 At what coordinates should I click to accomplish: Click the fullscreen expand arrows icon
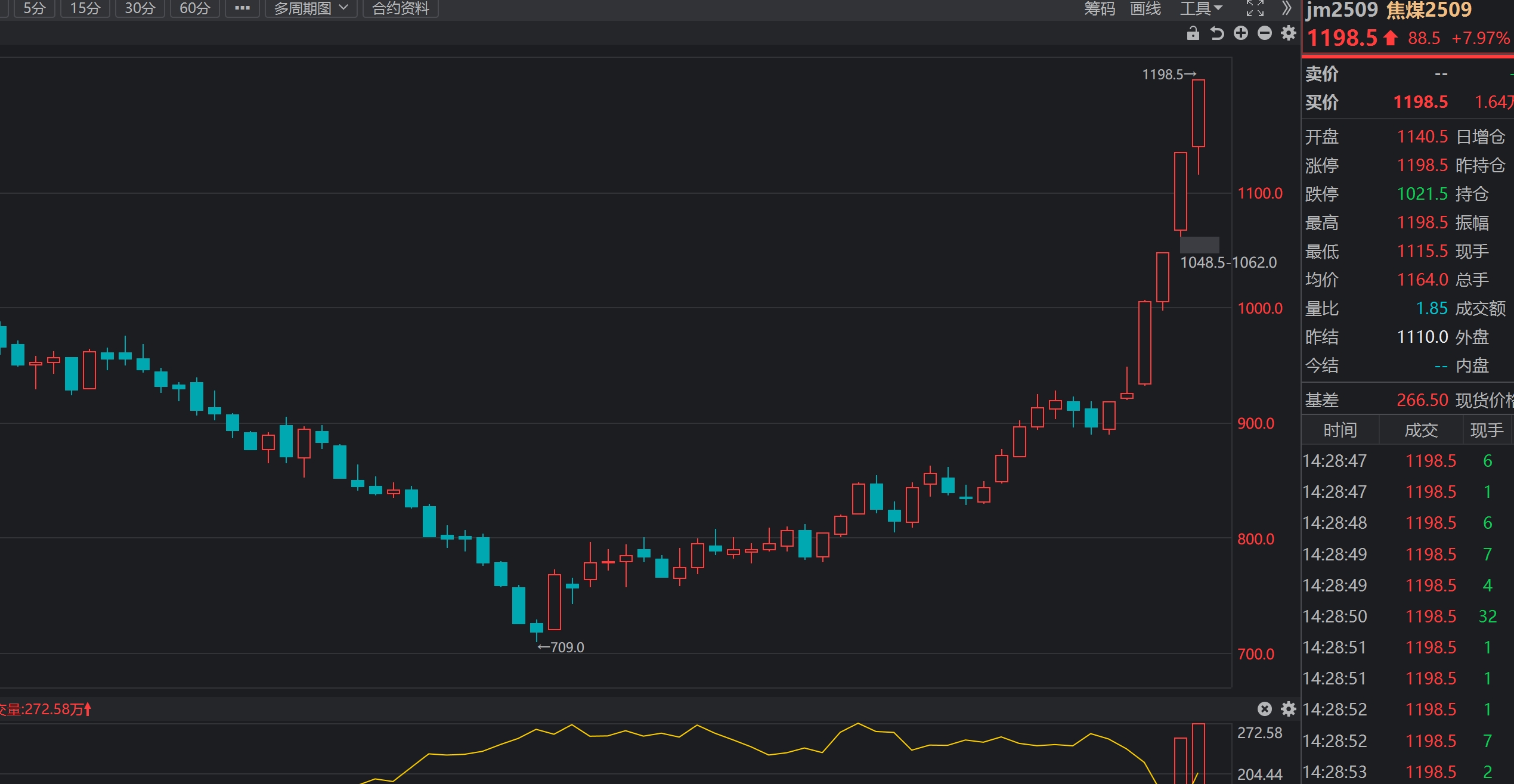coord(1255,8)
